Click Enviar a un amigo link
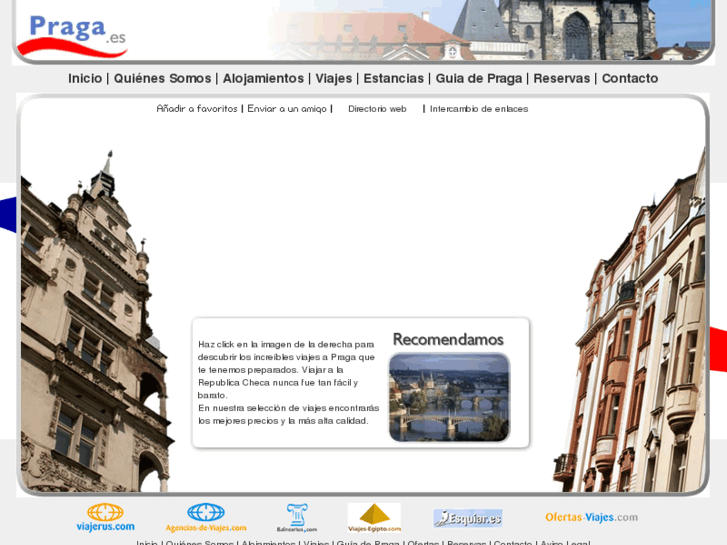Image resolution: width=727 pixels, height=545 pixels. (x=287, y=109)
